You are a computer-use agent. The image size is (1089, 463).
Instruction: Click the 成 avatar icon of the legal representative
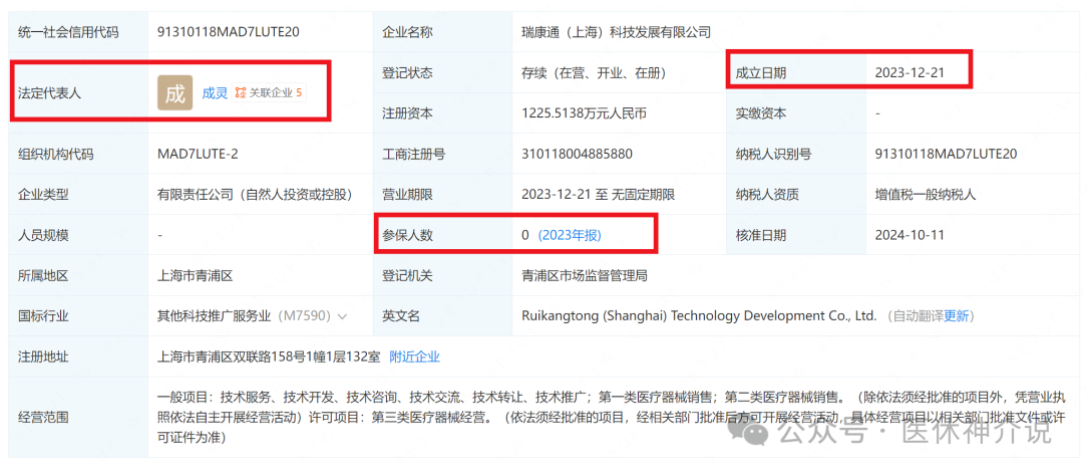click(x=175, y=93)
